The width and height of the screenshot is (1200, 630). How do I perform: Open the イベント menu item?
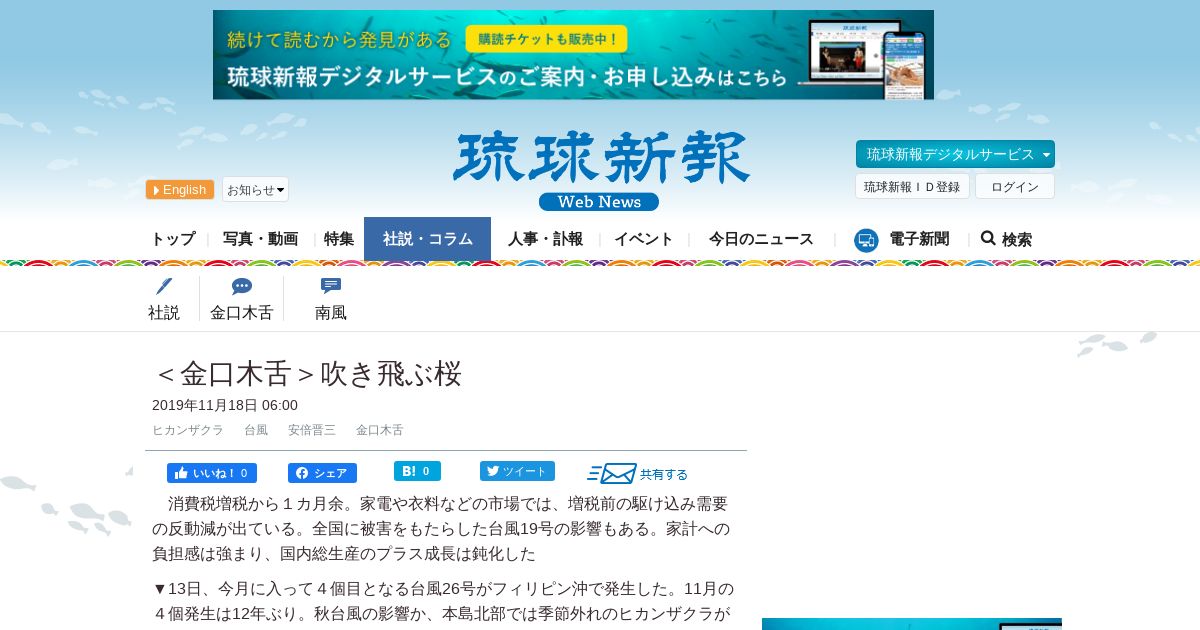pyautogui.click(x=644, y=239)
